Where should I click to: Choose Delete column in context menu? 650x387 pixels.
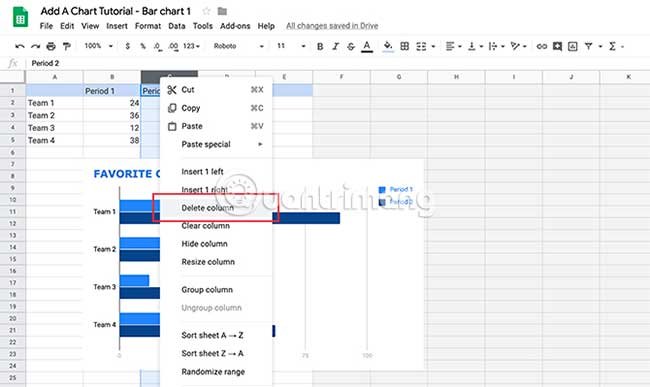(216, 208)
